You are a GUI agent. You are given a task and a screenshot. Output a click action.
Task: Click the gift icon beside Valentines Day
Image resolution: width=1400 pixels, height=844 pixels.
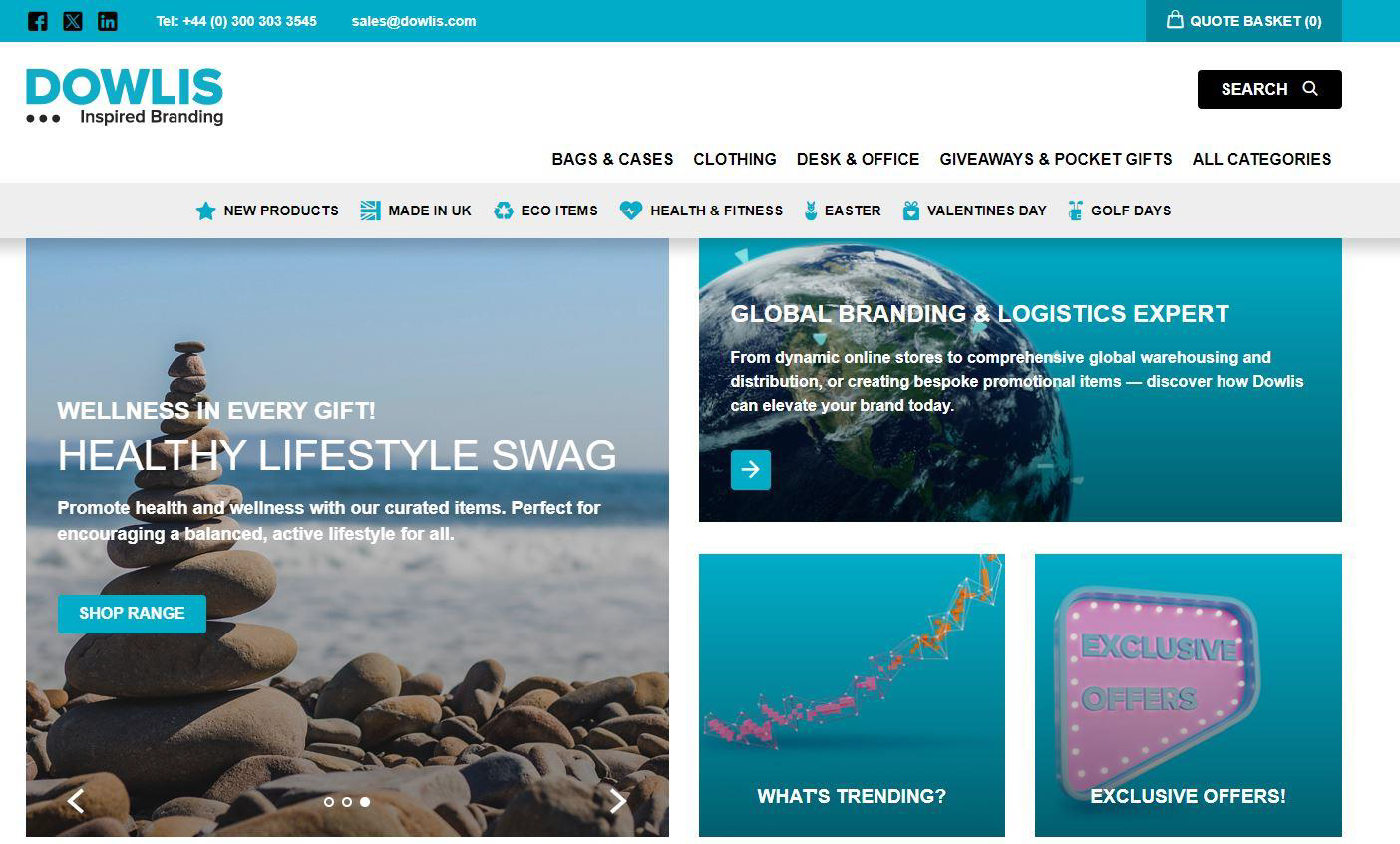(910, 211)
